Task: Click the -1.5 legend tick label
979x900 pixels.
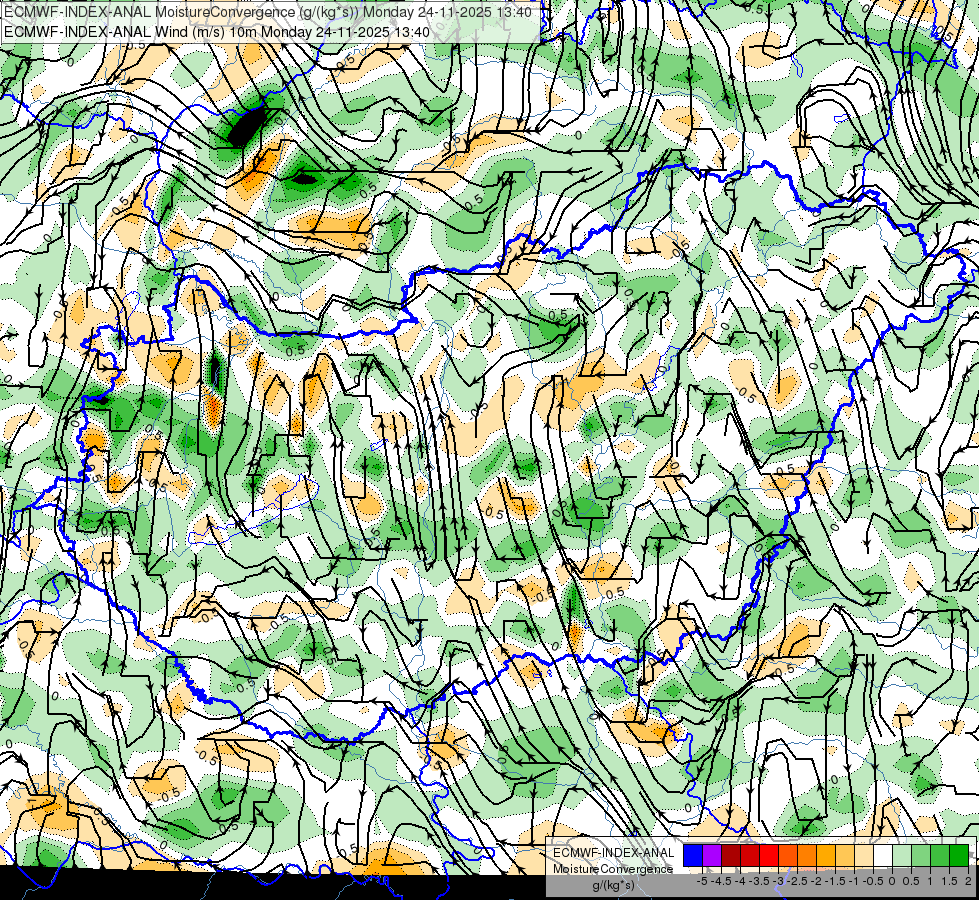Action: 835,881
